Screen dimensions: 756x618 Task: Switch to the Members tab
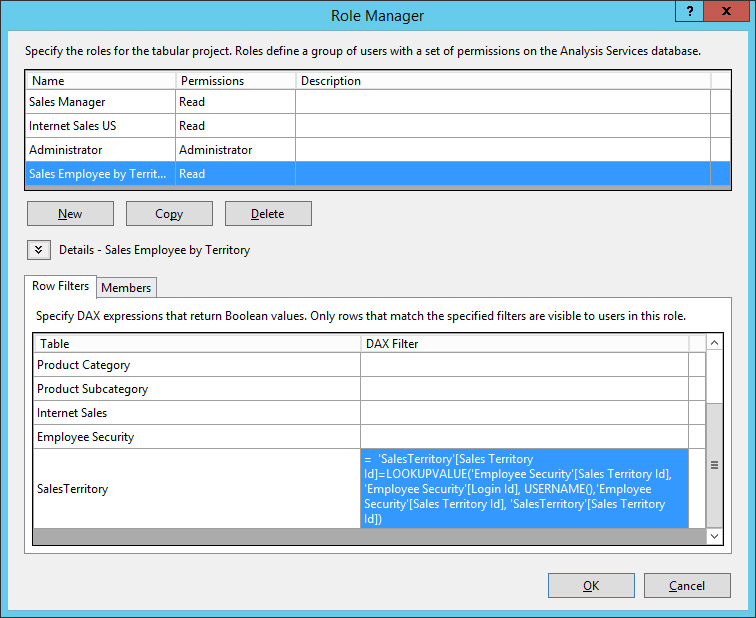tap(126, 288)
